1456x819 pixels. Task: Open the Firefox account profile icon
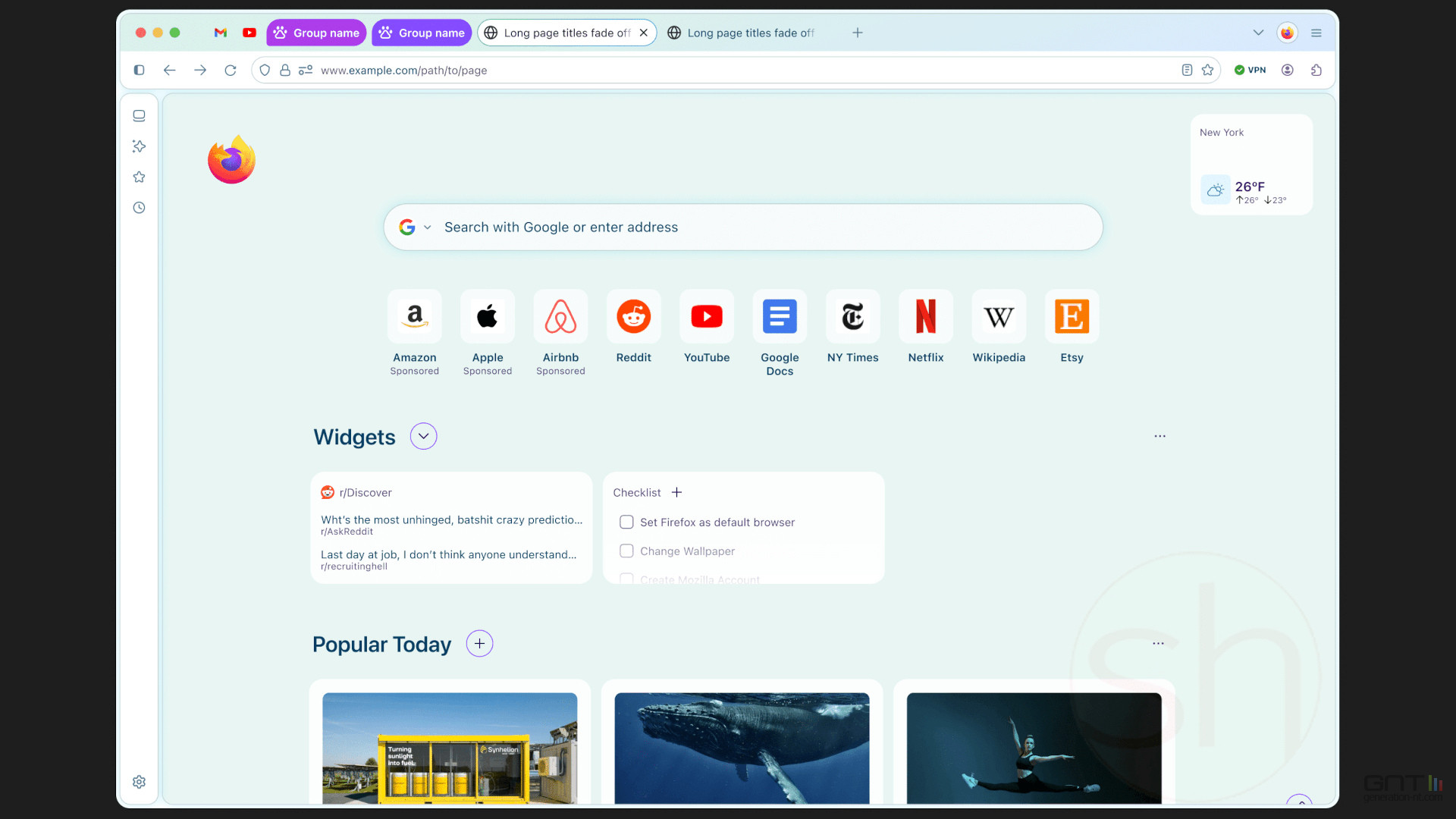click(1287, 70)
